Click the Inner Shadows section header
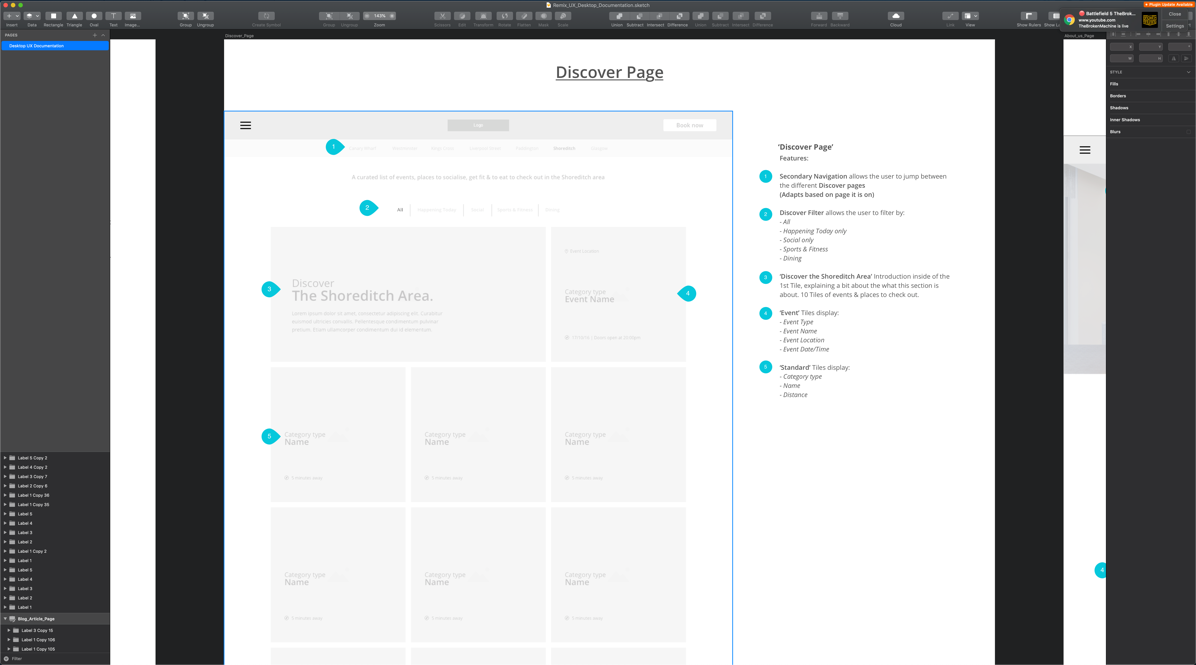The image size is (1196, 665). (x=1125, y=120)
